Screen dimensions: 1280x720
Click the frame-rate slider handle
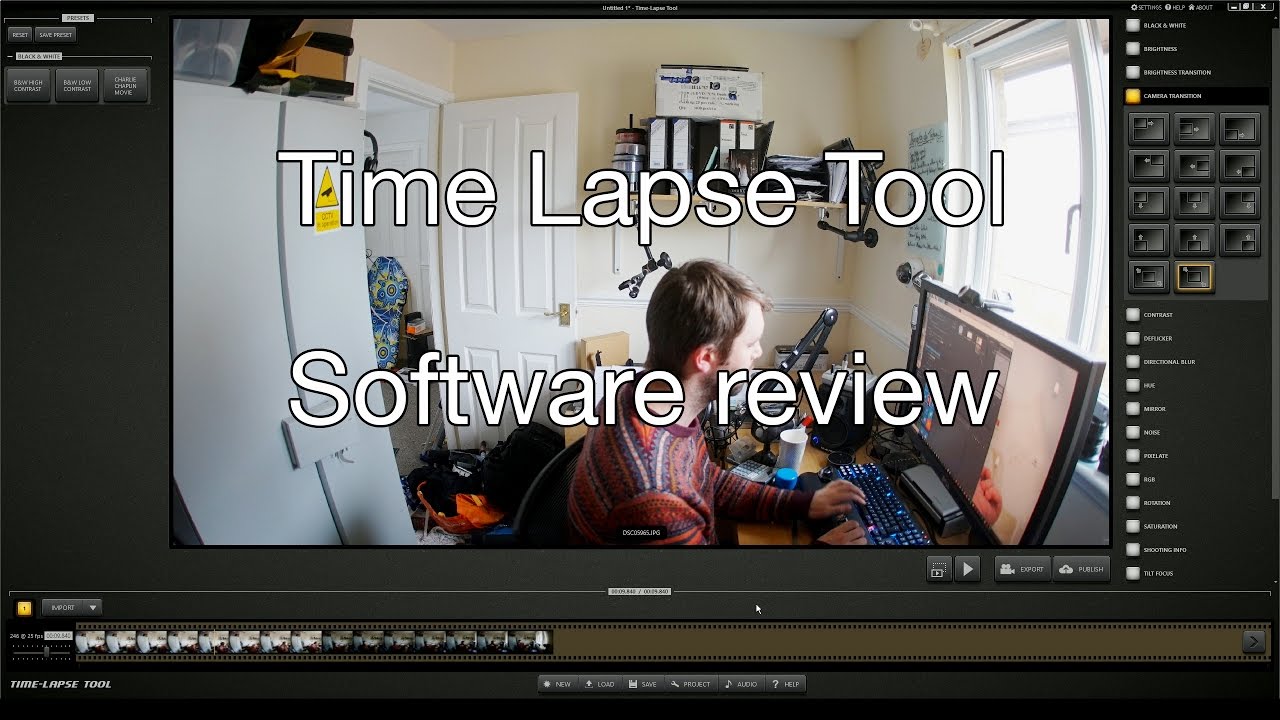click(x=46, y=651)
